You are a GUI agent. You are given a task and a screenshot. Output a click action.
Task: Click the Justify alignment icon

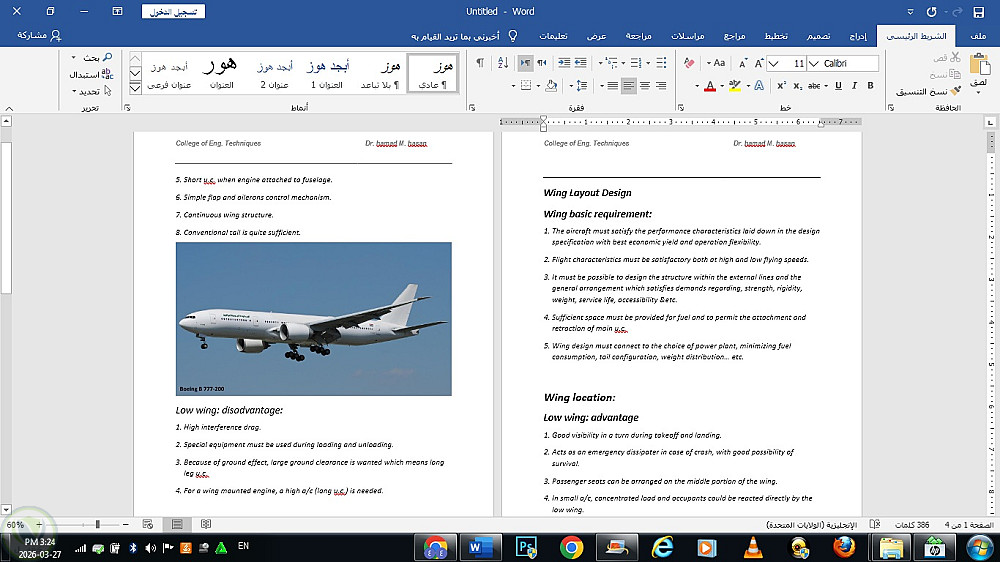coord(613,85)
